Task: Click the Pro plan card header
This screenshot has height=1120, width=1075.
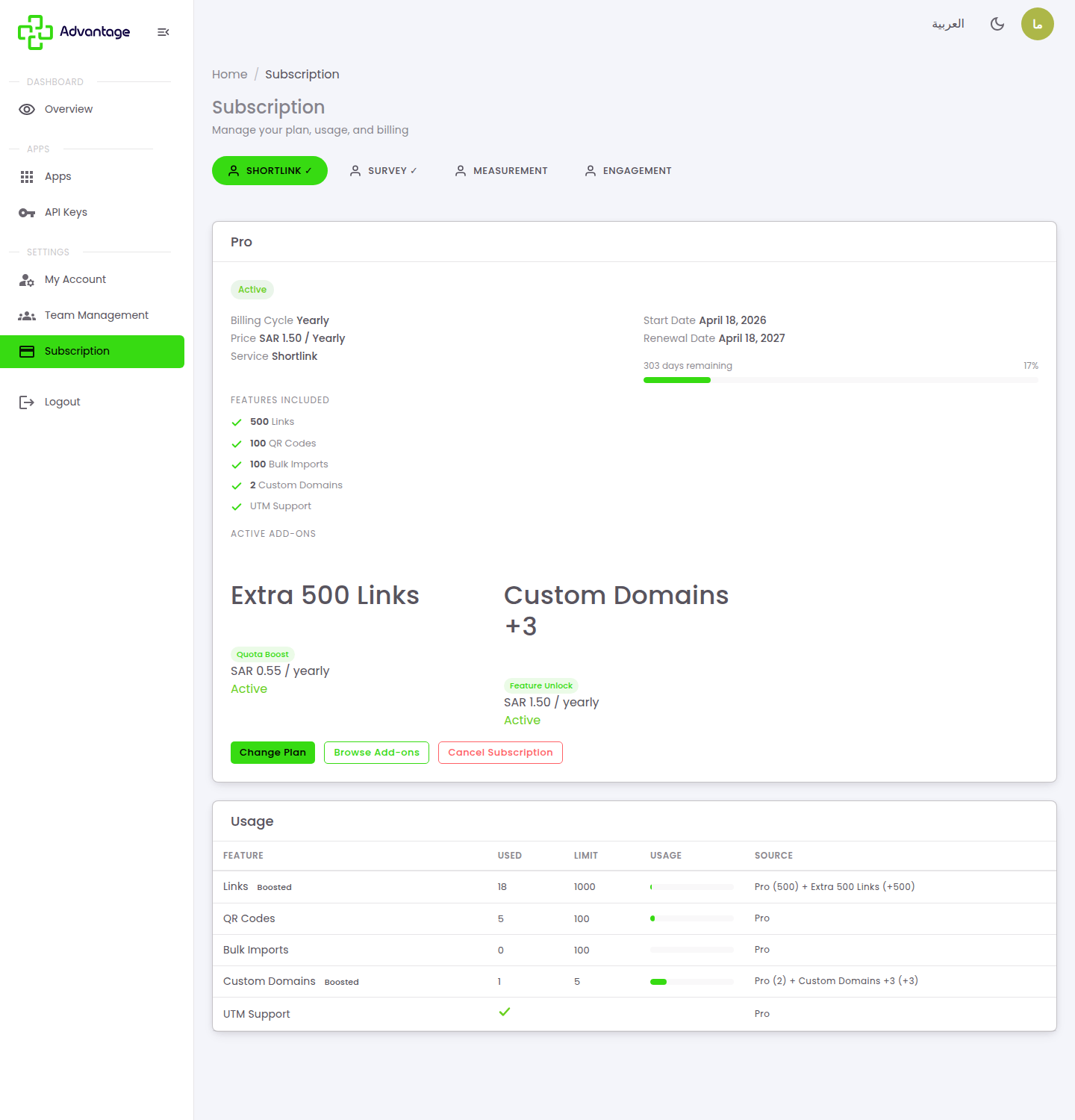Action: click(x=635, y=242)
